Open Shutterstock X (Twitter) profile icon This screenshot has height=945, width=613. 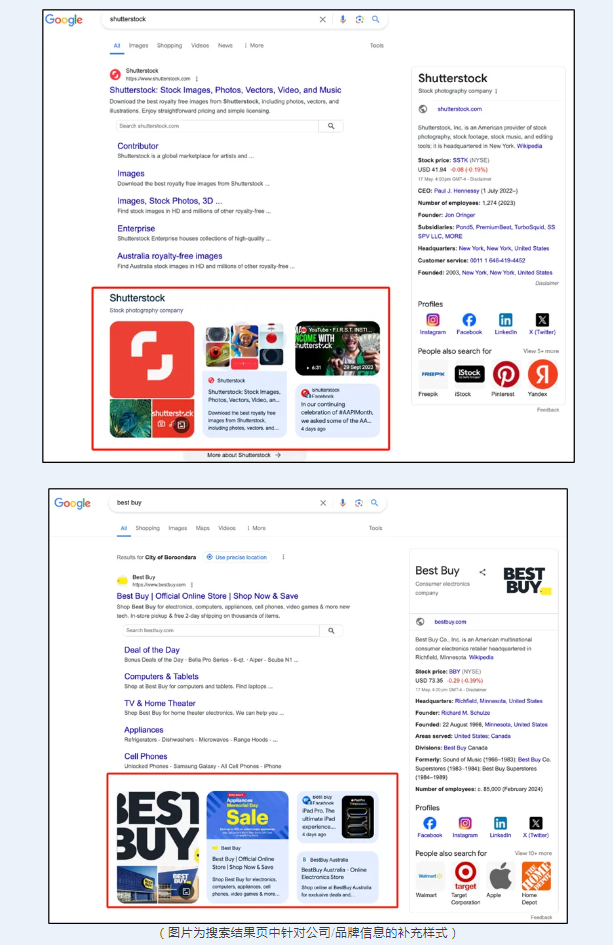(542, 320)
